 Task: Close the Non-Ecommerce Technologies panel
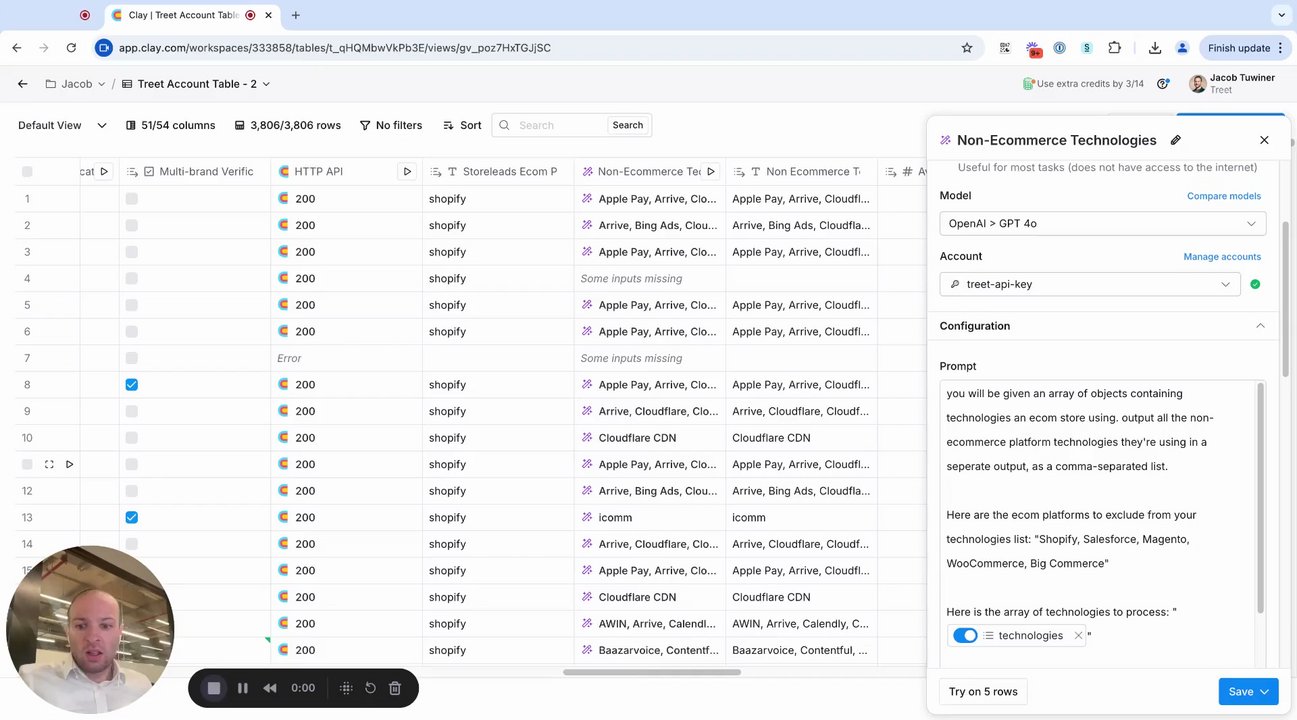point(1264,140)
